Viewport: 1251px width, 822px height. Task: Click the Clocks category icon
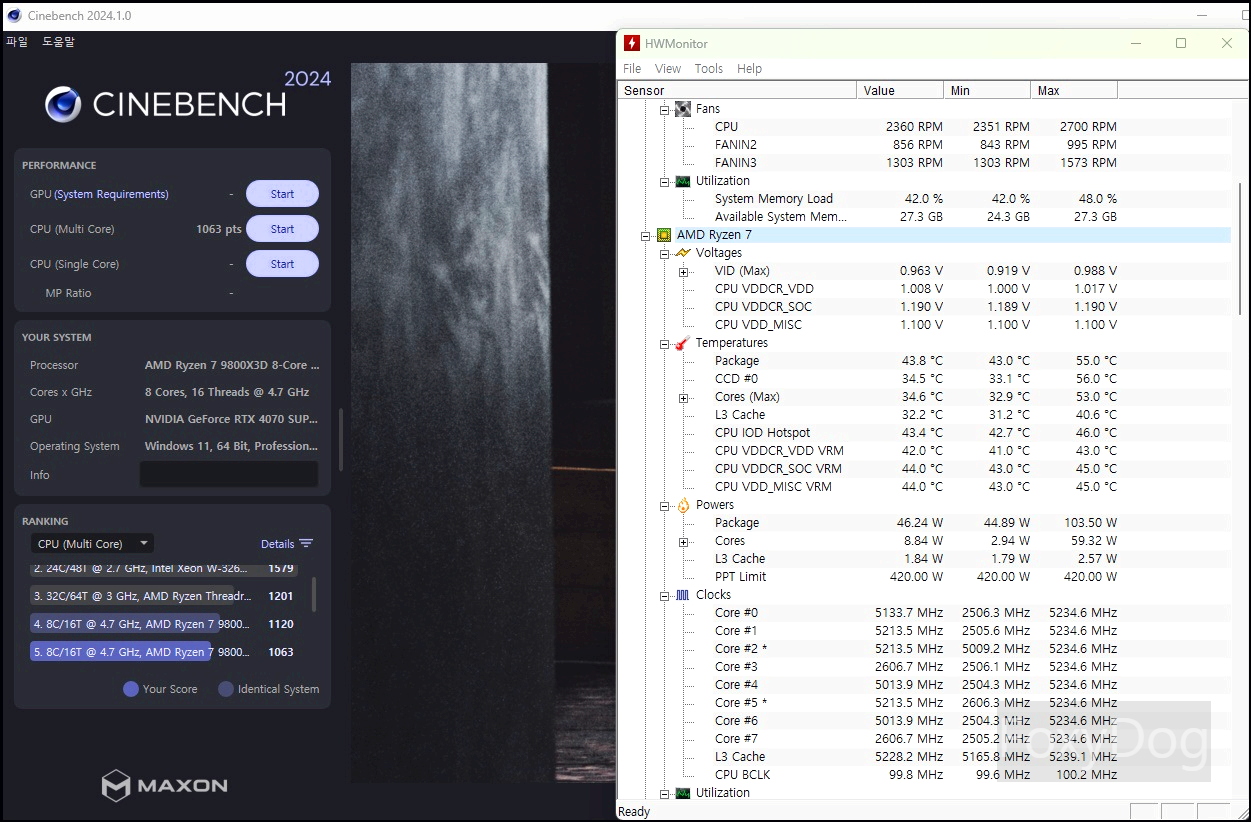coord(683,595)
